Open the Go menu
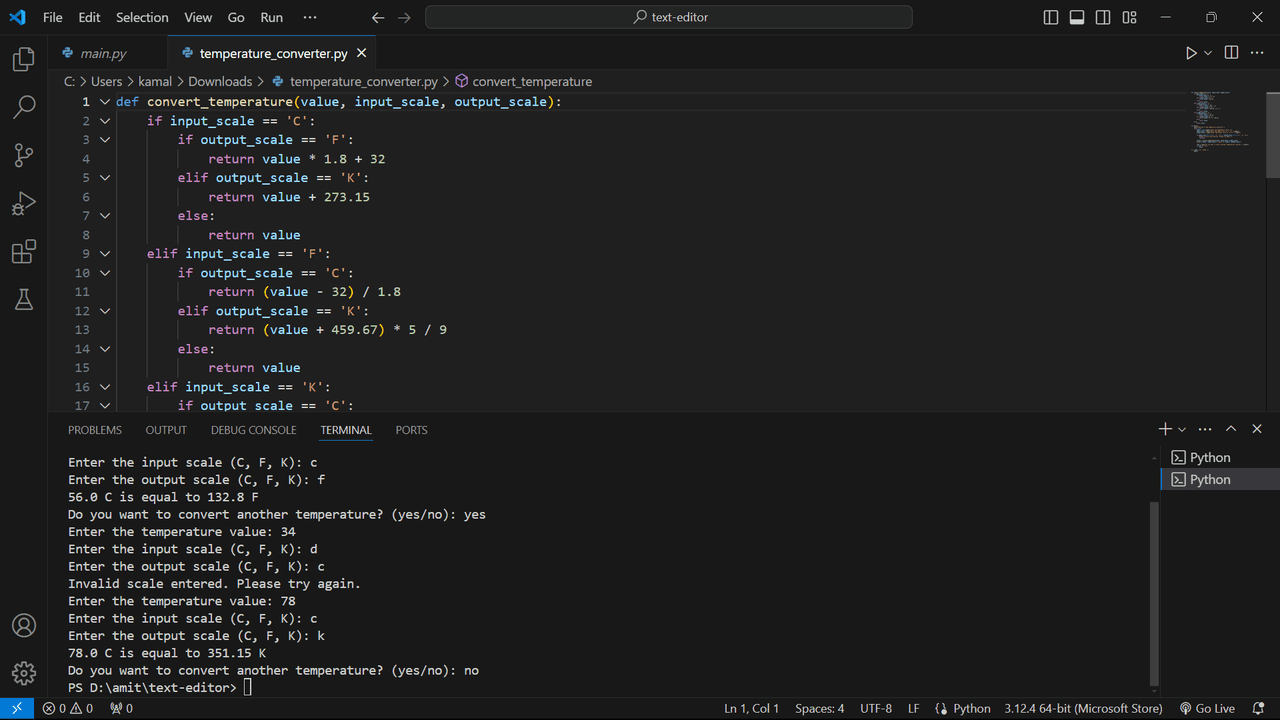The image size is (1280, 720). (236, 17)
